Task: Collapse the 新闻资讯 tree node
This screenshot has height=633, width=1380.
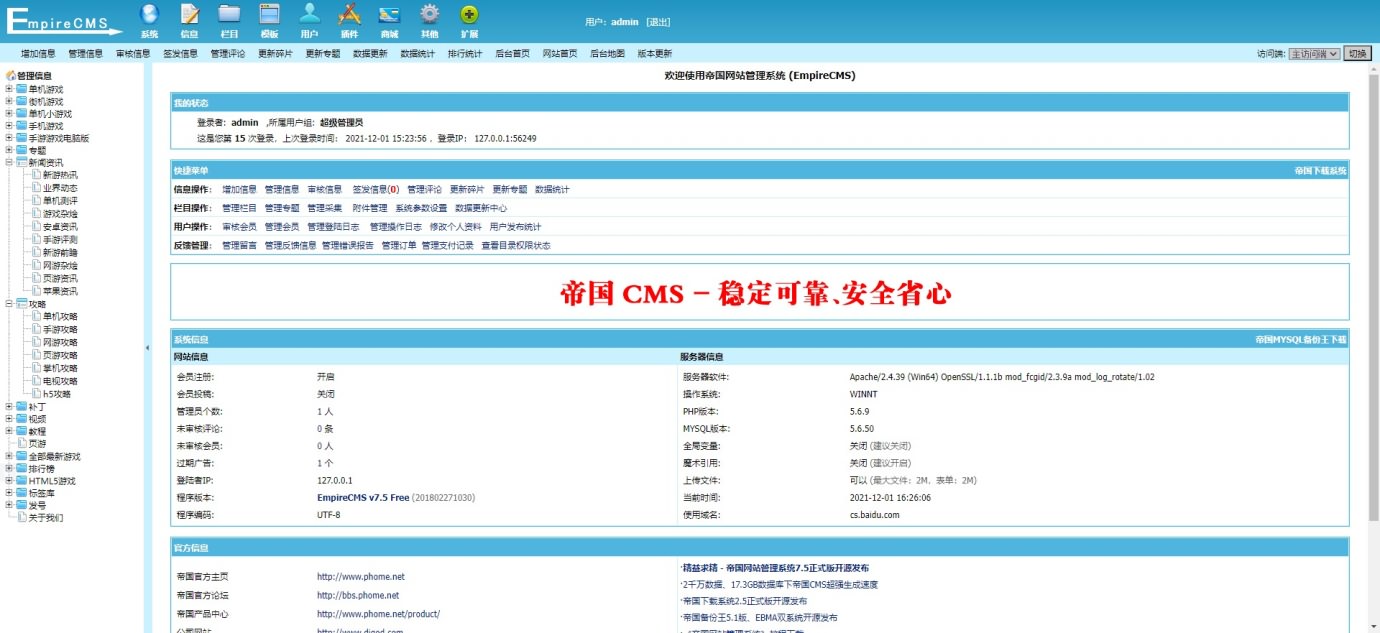Action: (x=9, y=162)
